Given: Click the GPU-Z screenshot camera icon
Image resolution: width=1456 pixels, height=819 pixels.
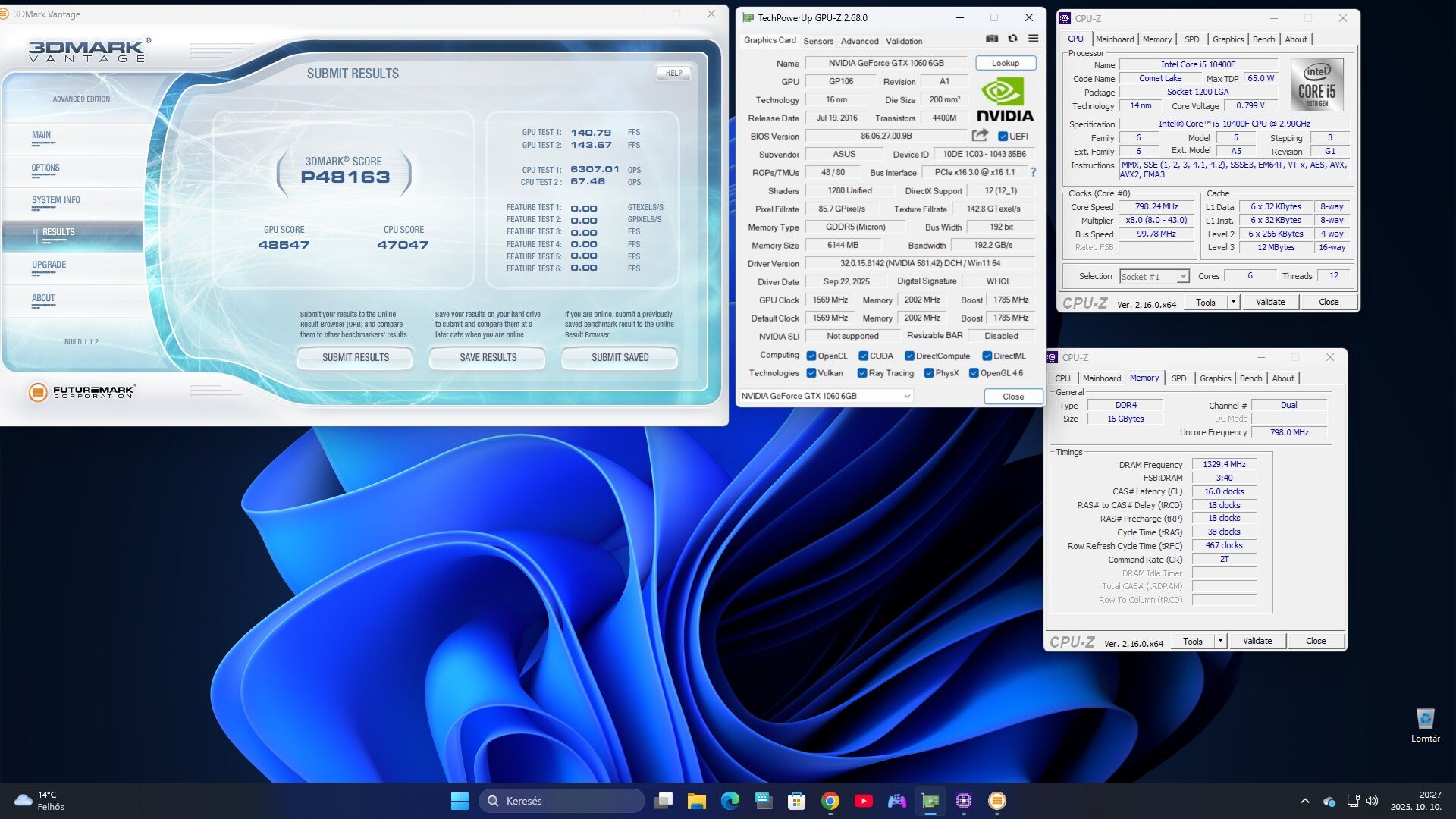Looking at the screenshot, I should point(991,39).
